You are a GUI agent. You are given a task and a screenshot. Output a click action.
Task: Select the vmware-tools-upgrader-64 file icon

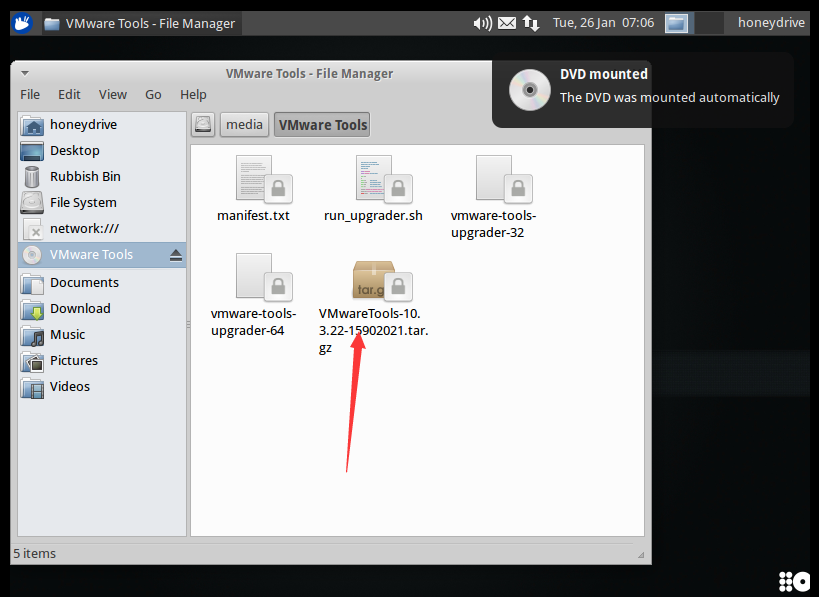[263, 277]
